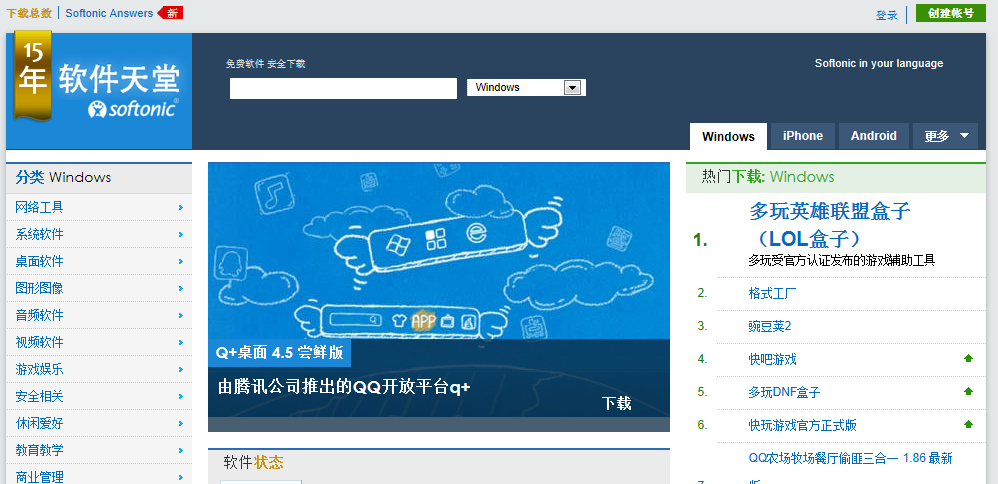The width and height of the screenshot is (998, 484).
Task: Switch to the Windows tab
Action: (x=728, y=136)
